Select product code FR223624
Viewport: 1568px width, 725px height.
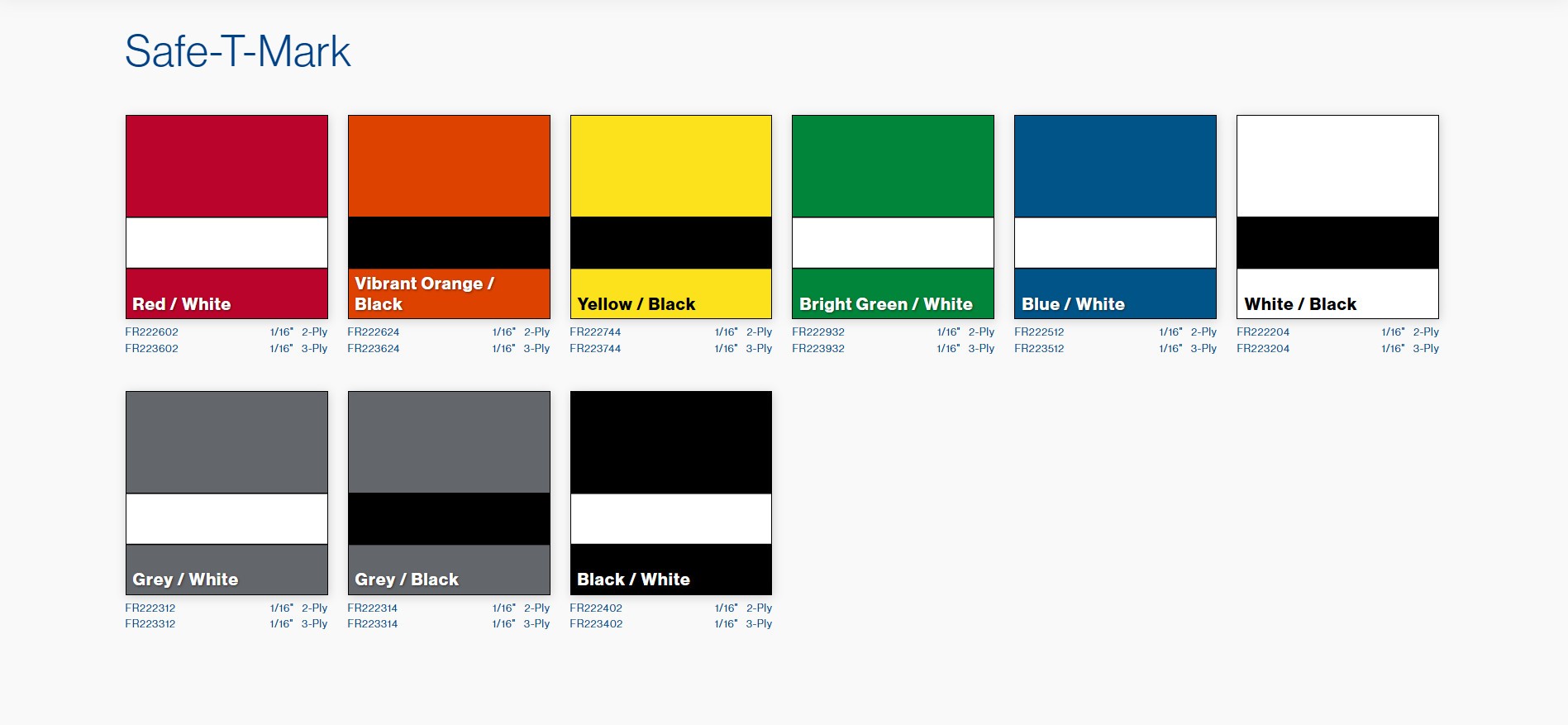point(374,349)
